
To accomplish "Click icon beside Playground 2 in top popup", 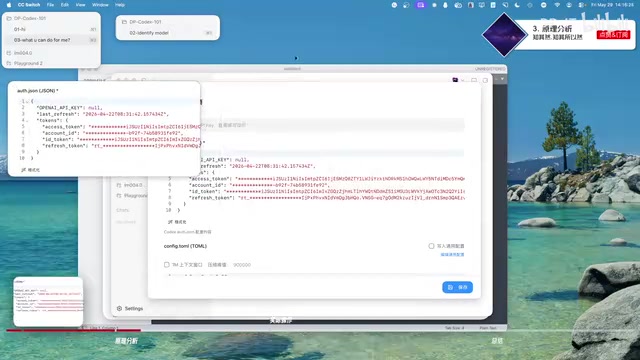I will tap(9, 63).
